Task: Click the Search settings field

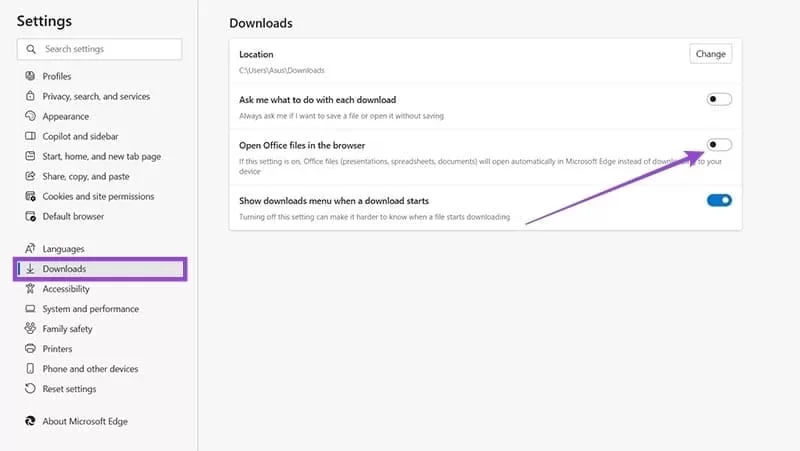Action: (100, 49)
